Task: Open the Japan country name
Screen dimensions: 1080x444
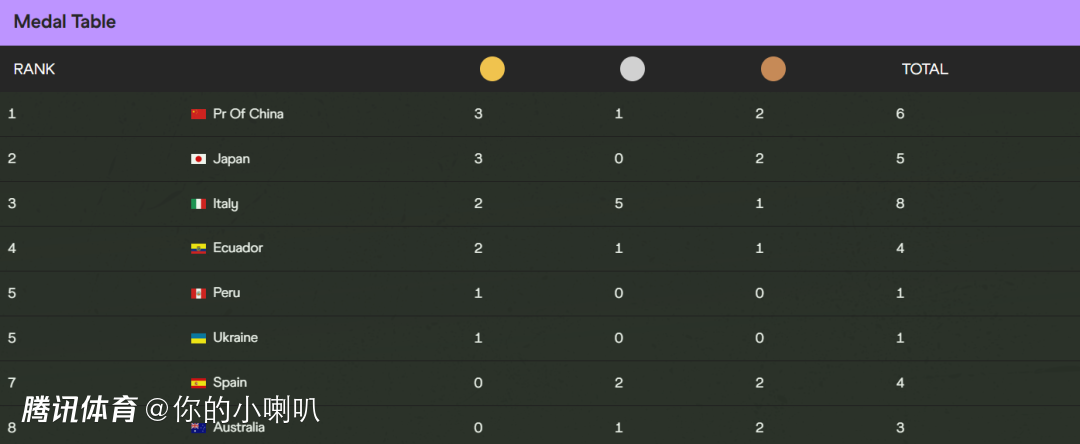Action: tap(231, 159)
